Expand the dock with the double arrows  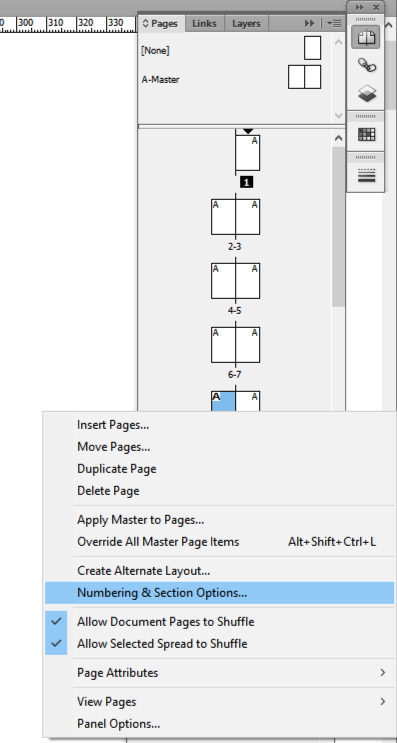(x=359, y=7)
